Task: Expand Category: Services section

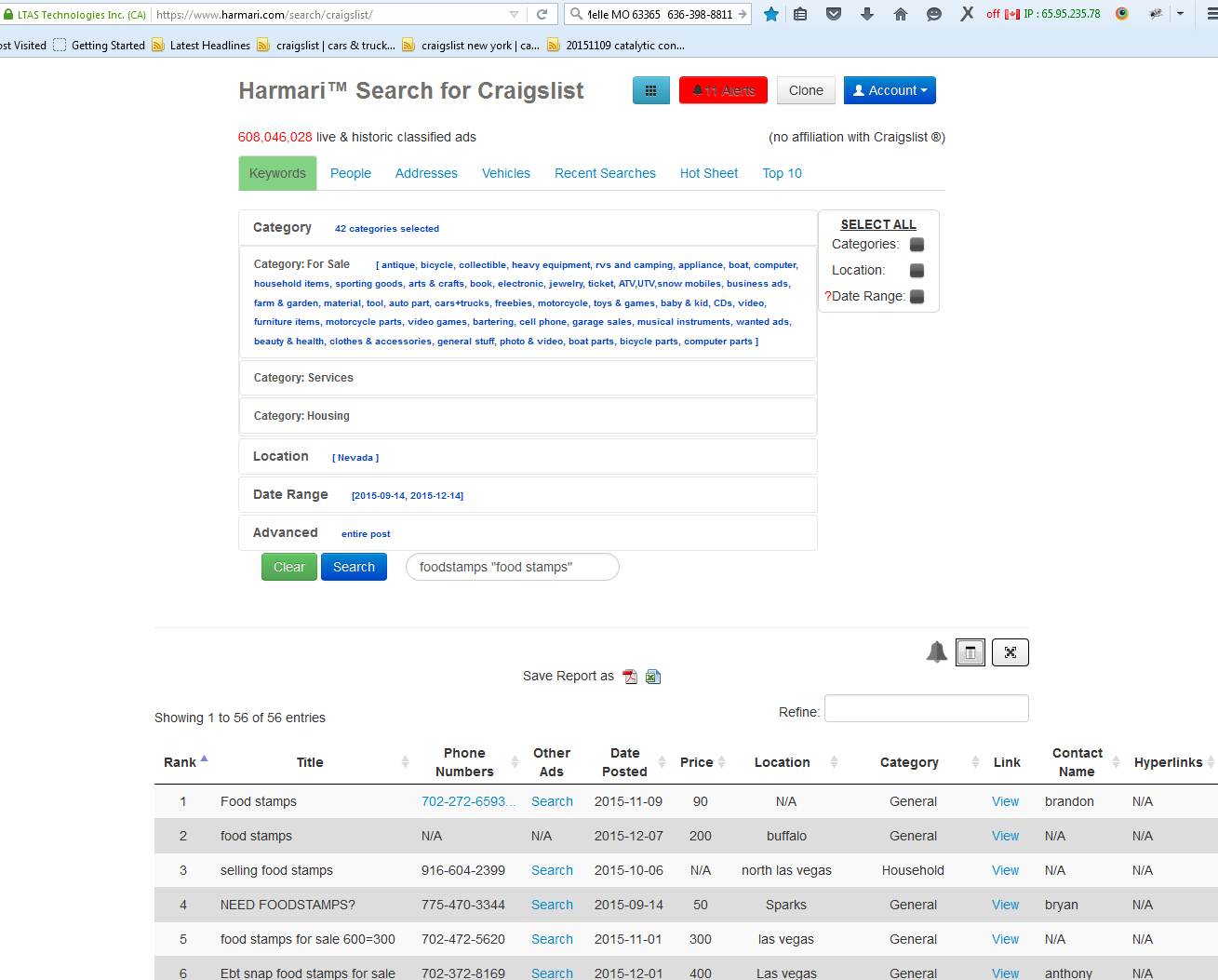Action: (528, 378)
